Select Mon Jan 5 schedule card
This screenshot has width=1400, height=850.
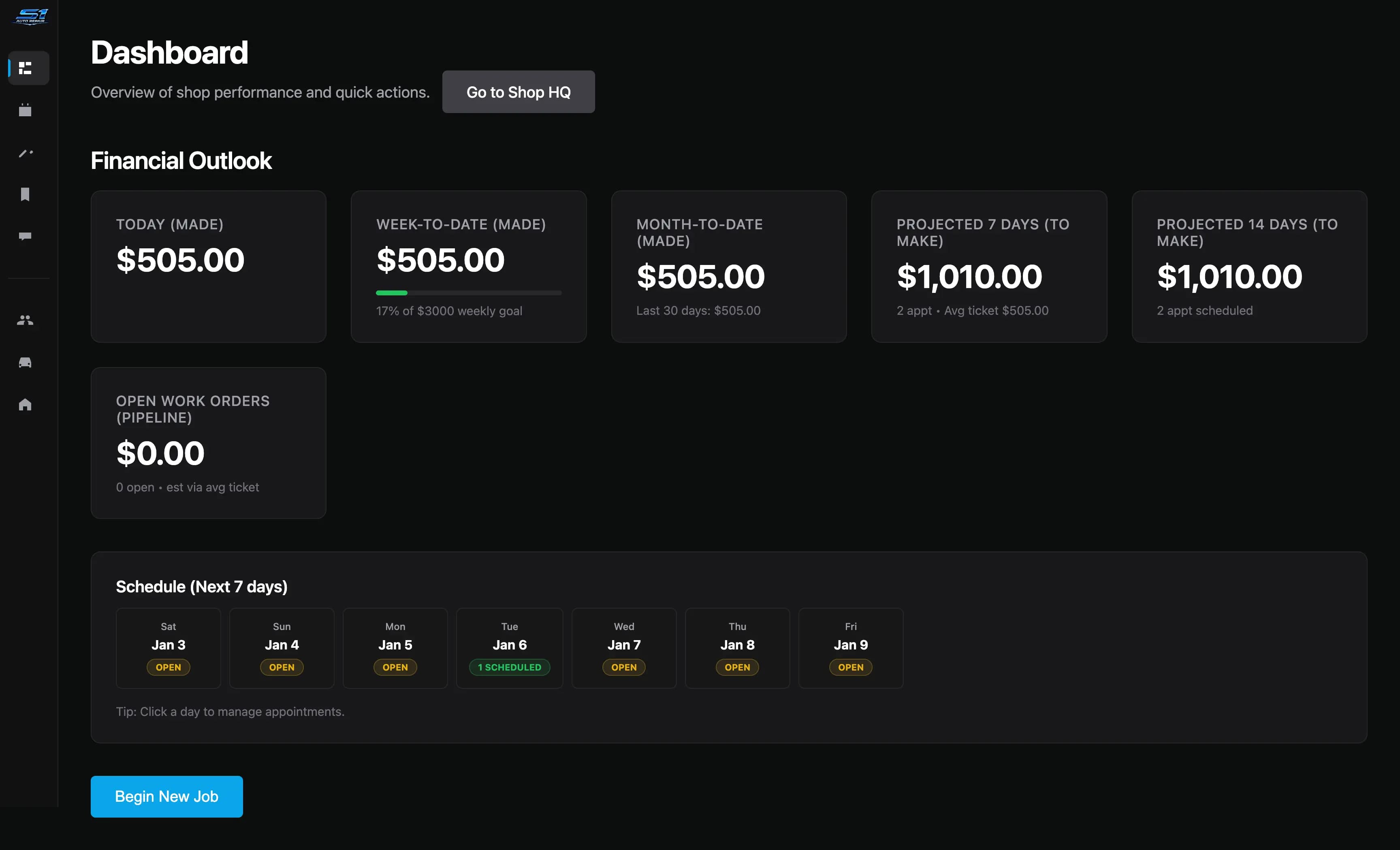pyautogui.click(x=395, y=647)
